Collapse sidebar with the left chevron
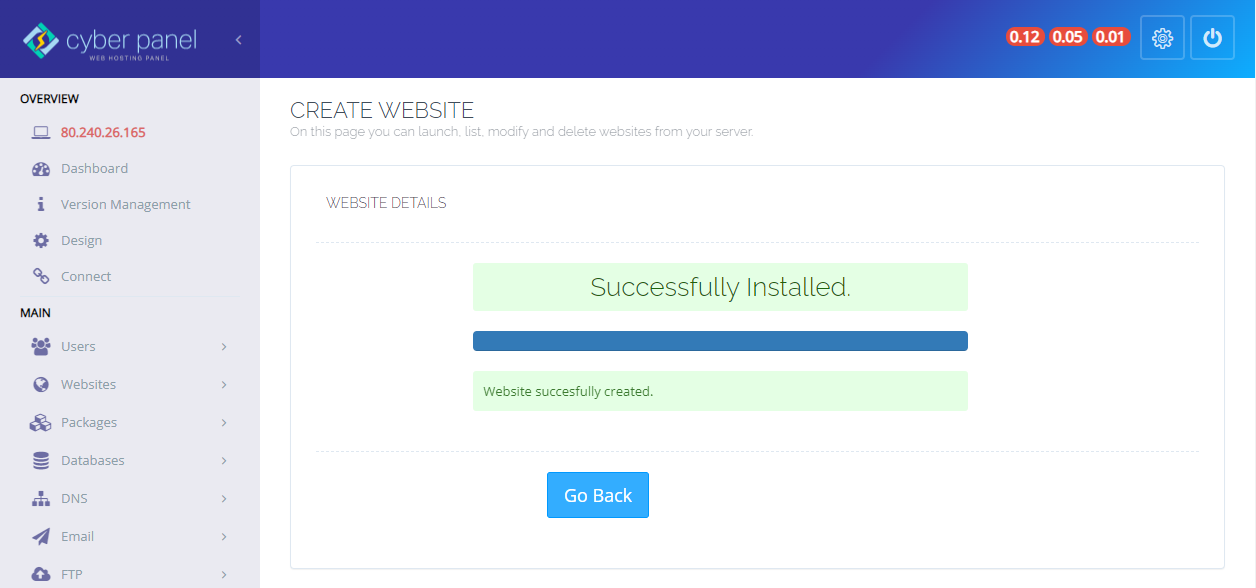 [239, 40]
